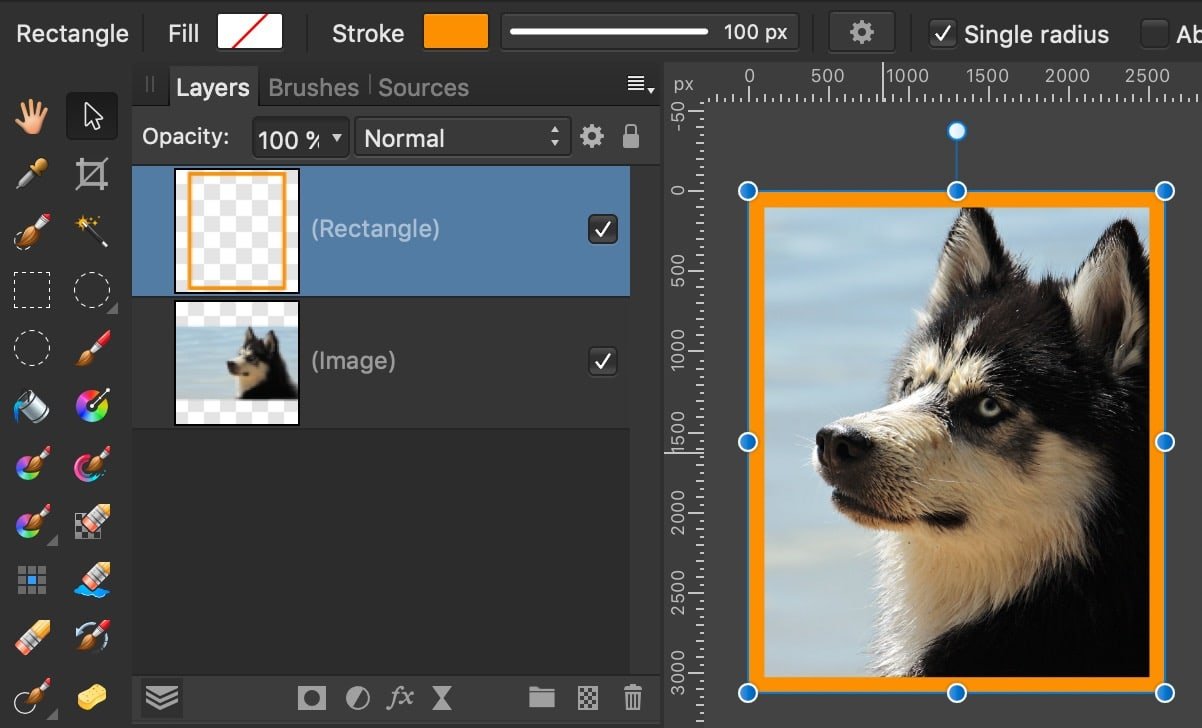1202x728 pixels.
Task: Select the Eyedropper tool
Action: (x=31, y=173)
